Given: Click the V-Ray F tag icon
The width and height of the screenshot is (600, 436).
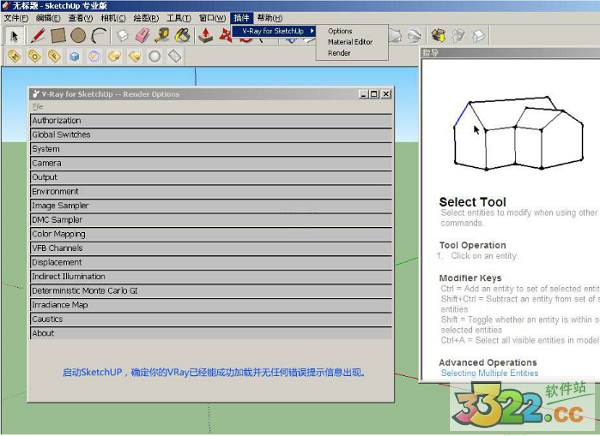Looking at the screenshot, I should tap(54, 56).
